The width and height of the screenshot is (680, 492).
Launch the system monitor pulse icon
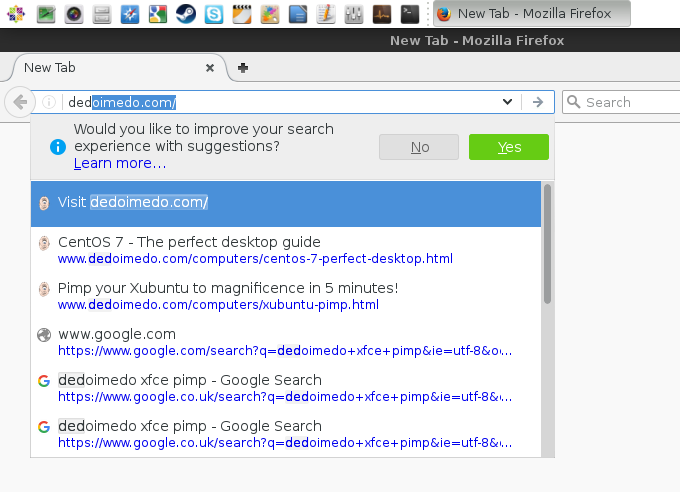click(x=382, y=14)
